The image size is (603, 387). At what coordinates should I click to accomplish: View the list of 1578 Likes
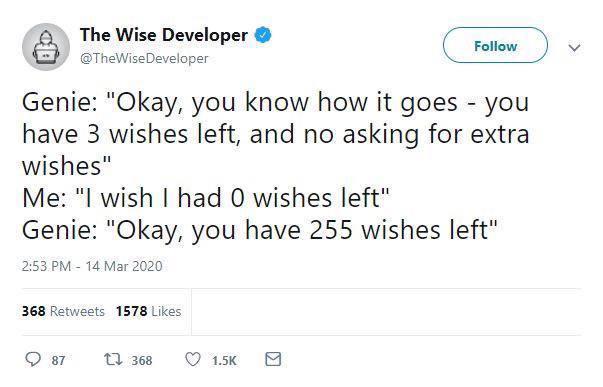click(148, 311)
